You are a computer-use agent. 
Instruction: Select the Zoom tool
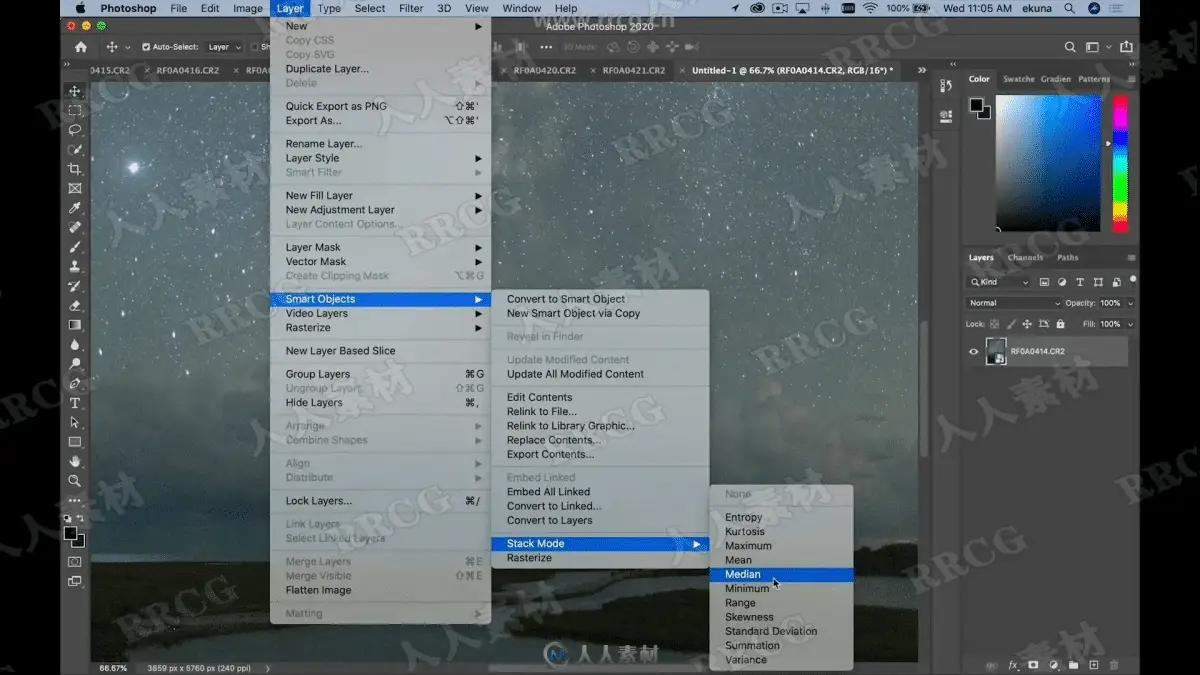75,481
